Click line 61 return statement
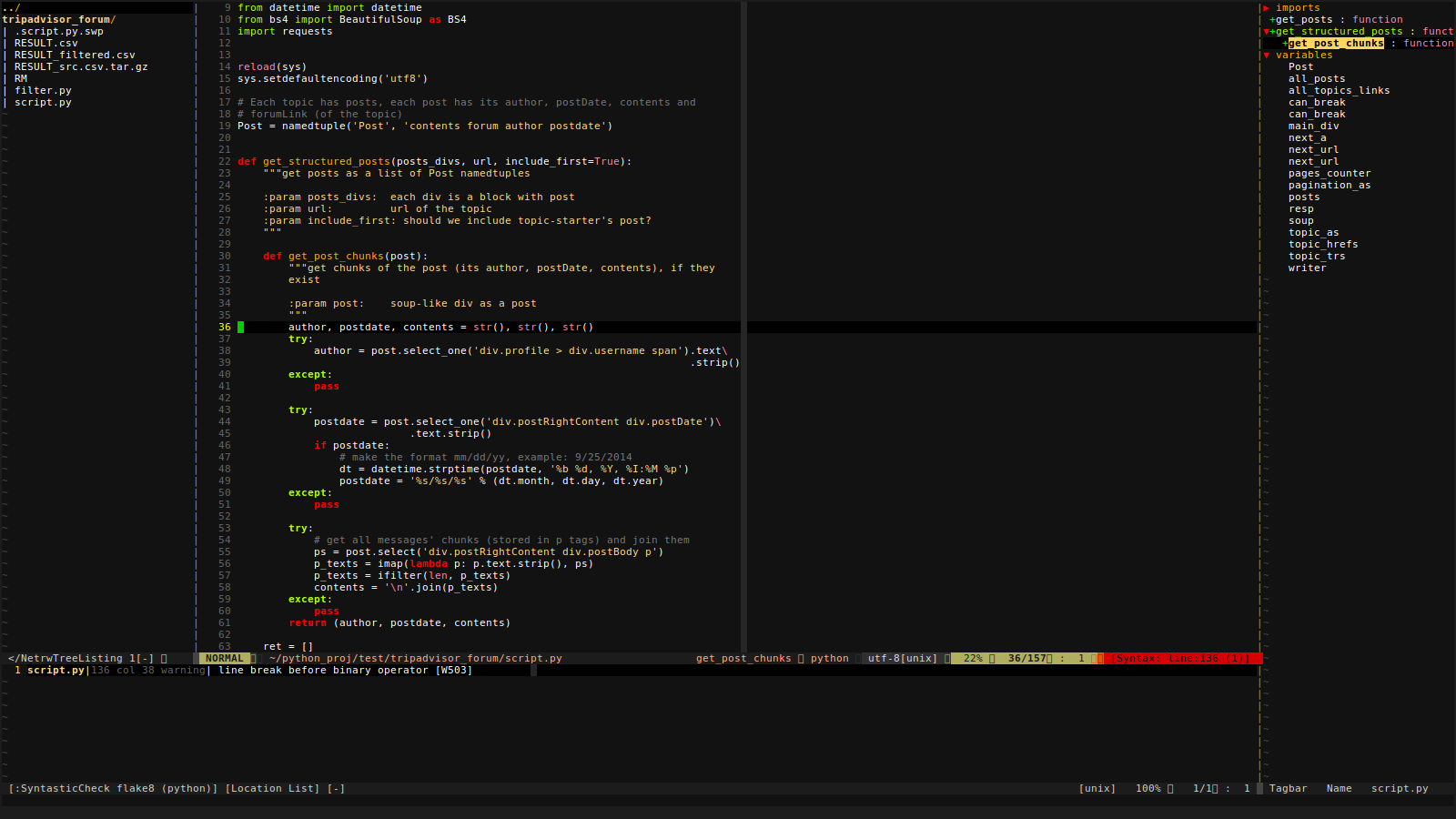Viewport: 1456px width, 819px height. point(399,622)
